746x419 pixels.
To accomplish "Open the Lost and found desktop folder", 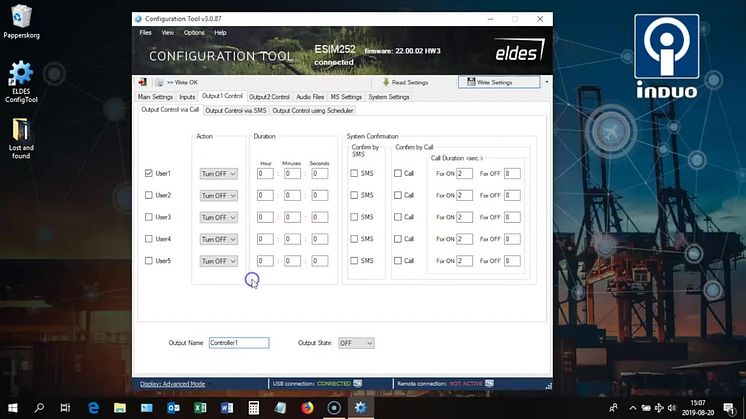I will click(21, 138).
